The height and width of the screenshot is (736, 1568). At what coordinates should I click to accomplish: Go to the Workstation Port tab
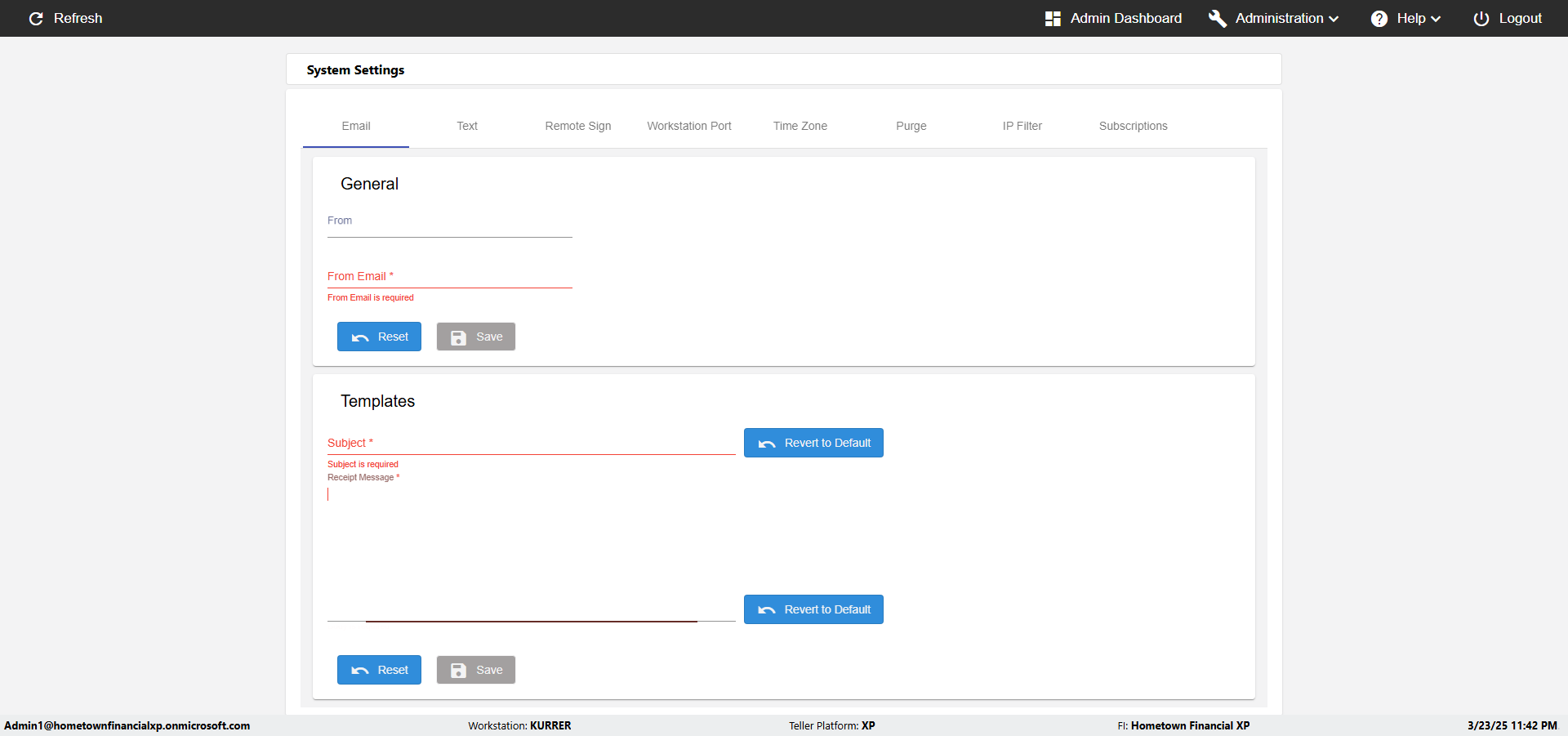click(x=689, y=126)
